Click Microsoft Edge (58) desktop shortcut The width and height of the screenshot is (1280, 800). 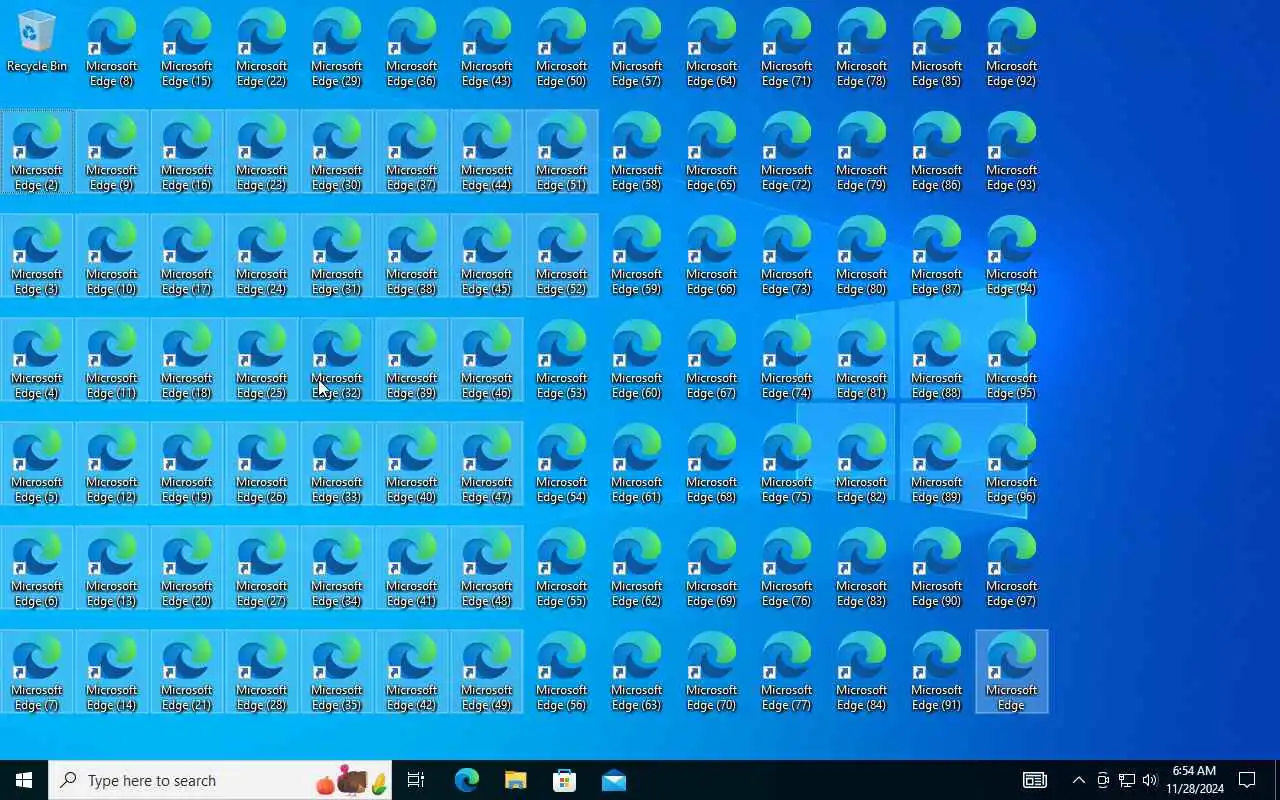[637, 152]
